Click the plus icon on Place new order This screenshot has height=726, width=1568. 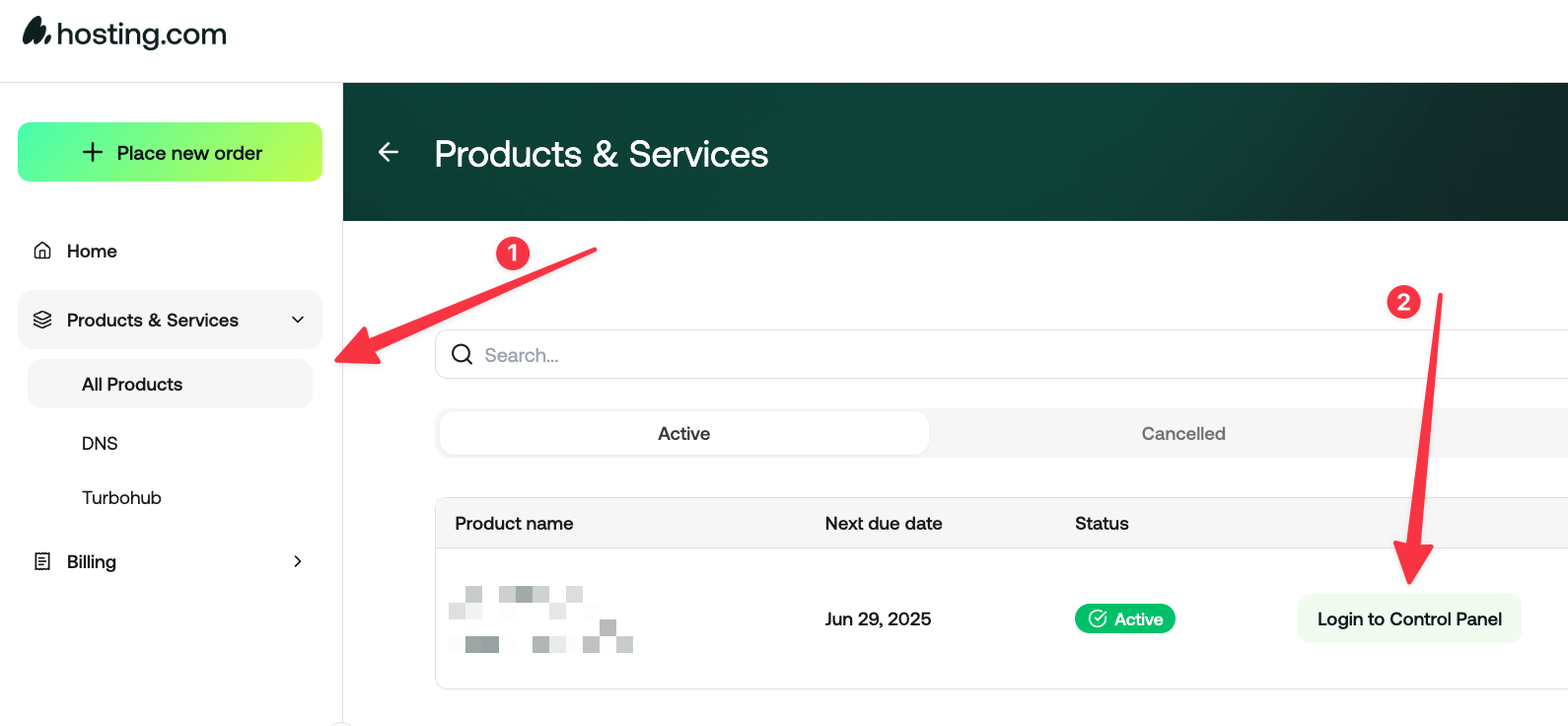(93, 152)
